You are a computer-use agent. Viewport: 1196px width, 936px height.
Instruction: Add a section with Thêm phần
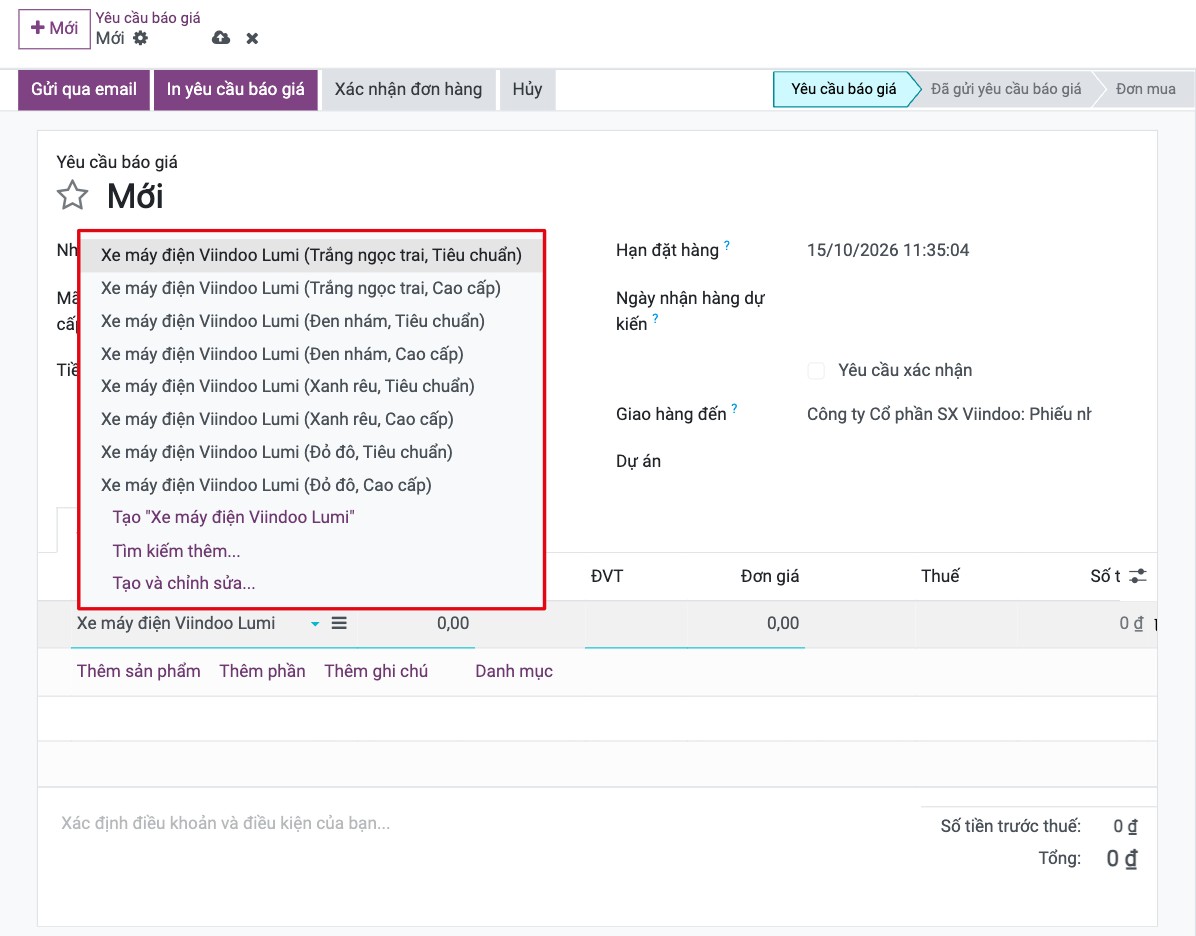click(262, 671)
